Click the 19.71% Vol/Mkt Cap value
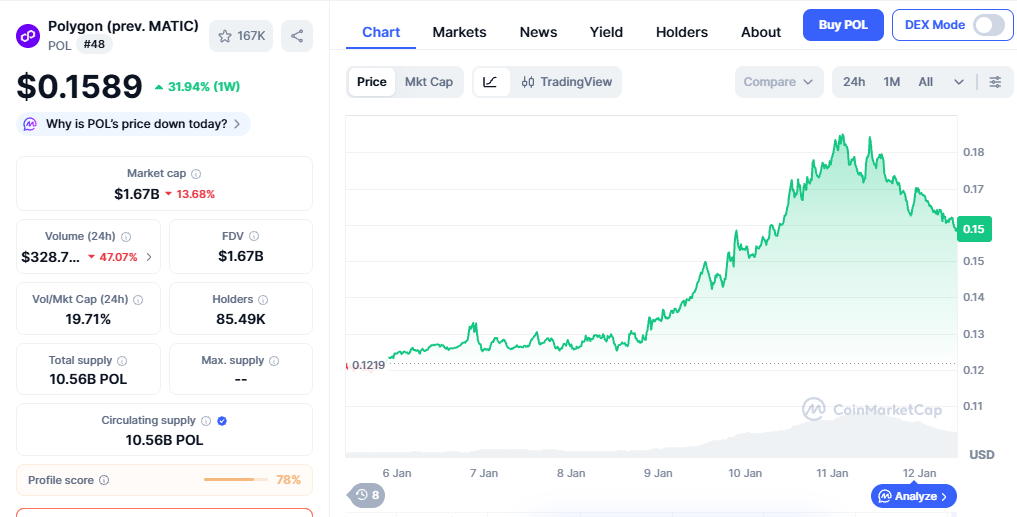 [x=88, y=319]
